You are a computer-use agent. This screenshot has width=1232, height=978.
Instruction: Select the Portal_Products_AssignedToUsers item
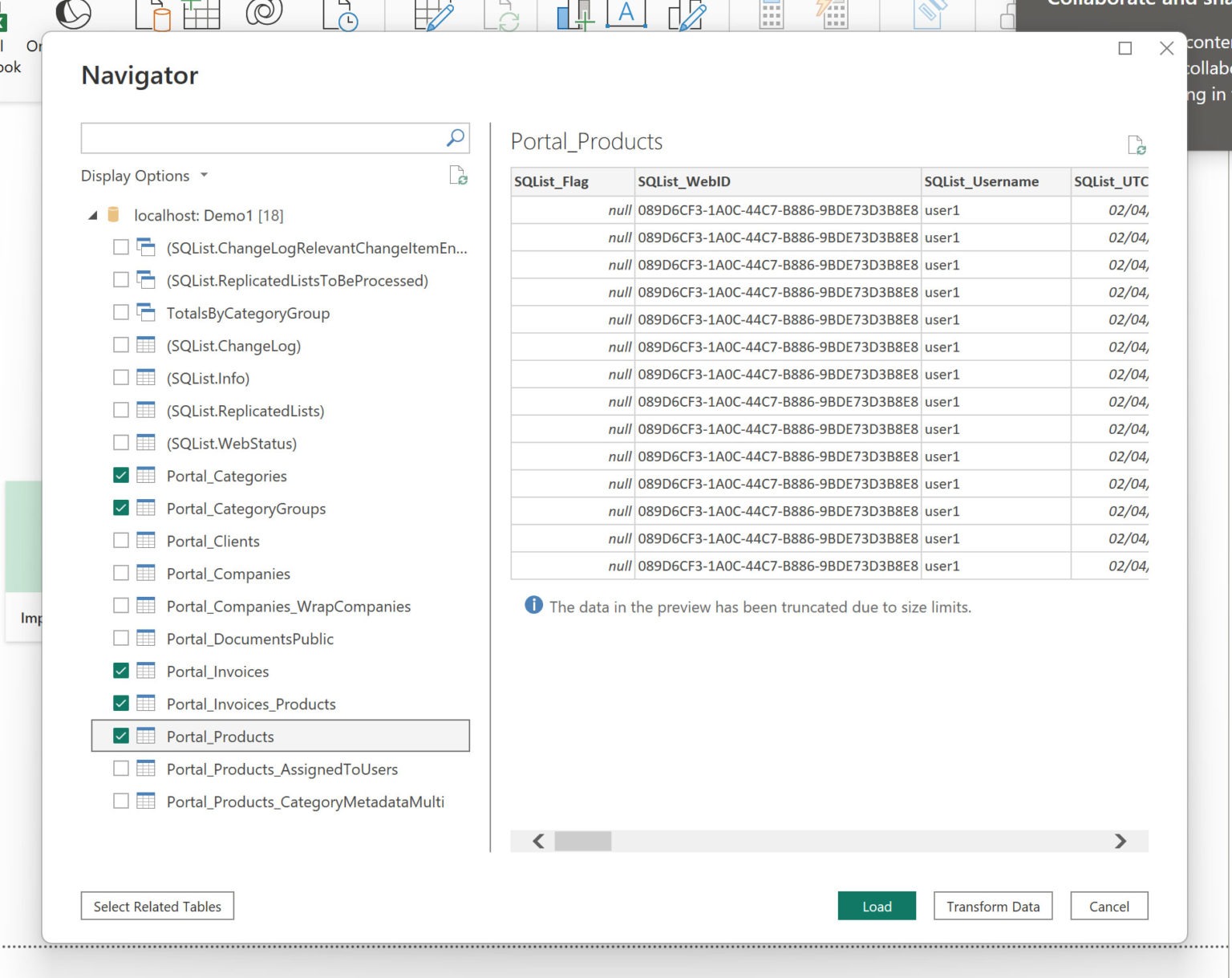click(x=282, y=769)
